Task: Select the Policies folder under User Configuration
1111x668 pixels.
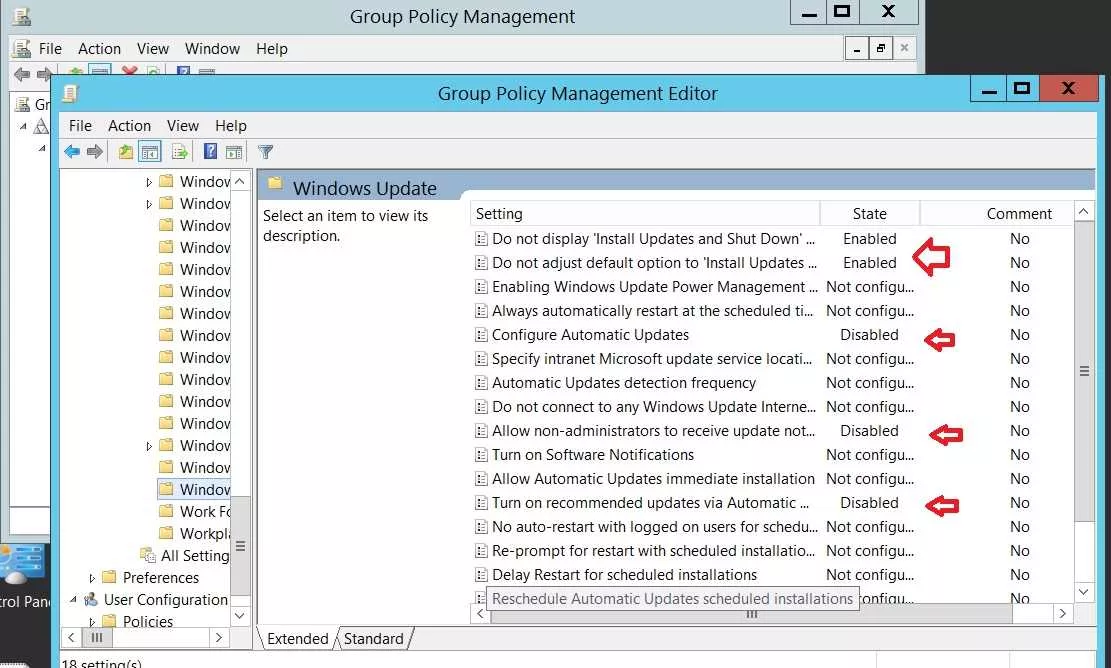Action: [x=138, y=621]
